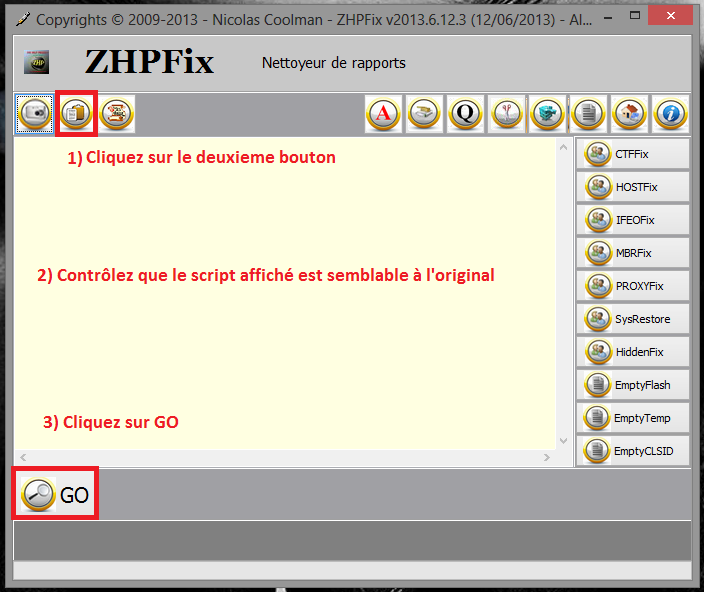The height and width of the screenshot is (592, 704).
Task: Click the third script toolbar button
Action: tap(117, 114)
